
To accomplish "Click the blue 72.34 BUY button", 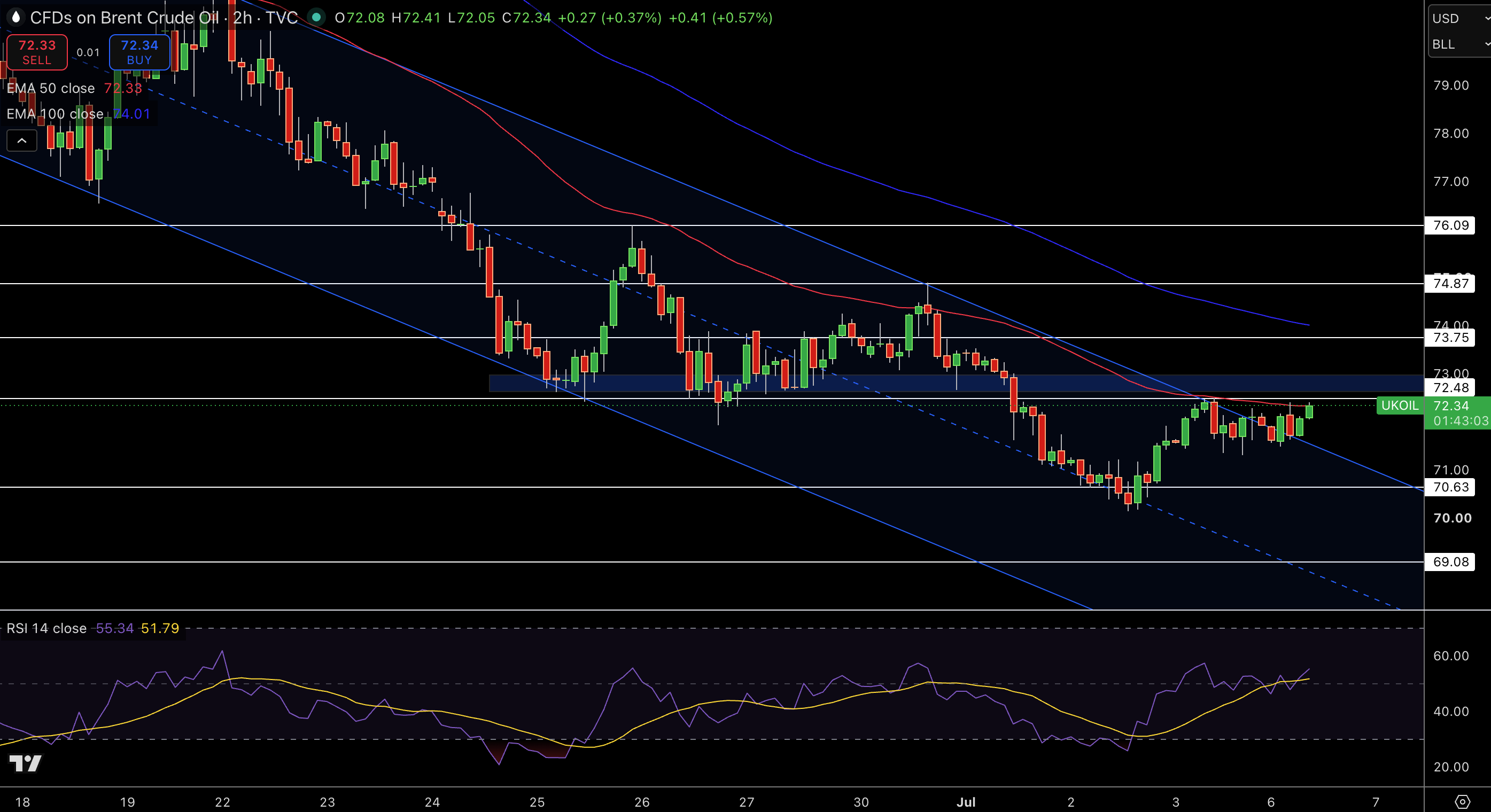I will pos(139,52).
